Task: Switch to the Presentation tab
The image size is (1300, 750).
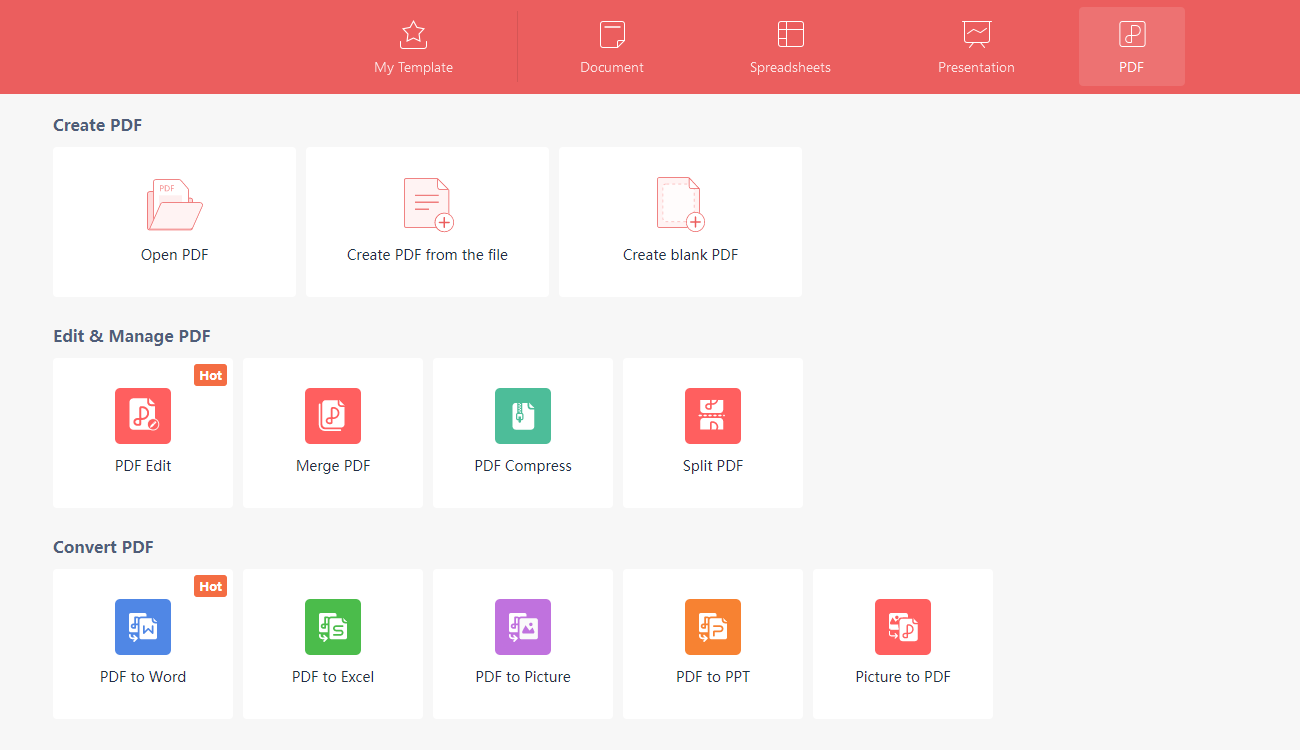Action: [976, 46]
